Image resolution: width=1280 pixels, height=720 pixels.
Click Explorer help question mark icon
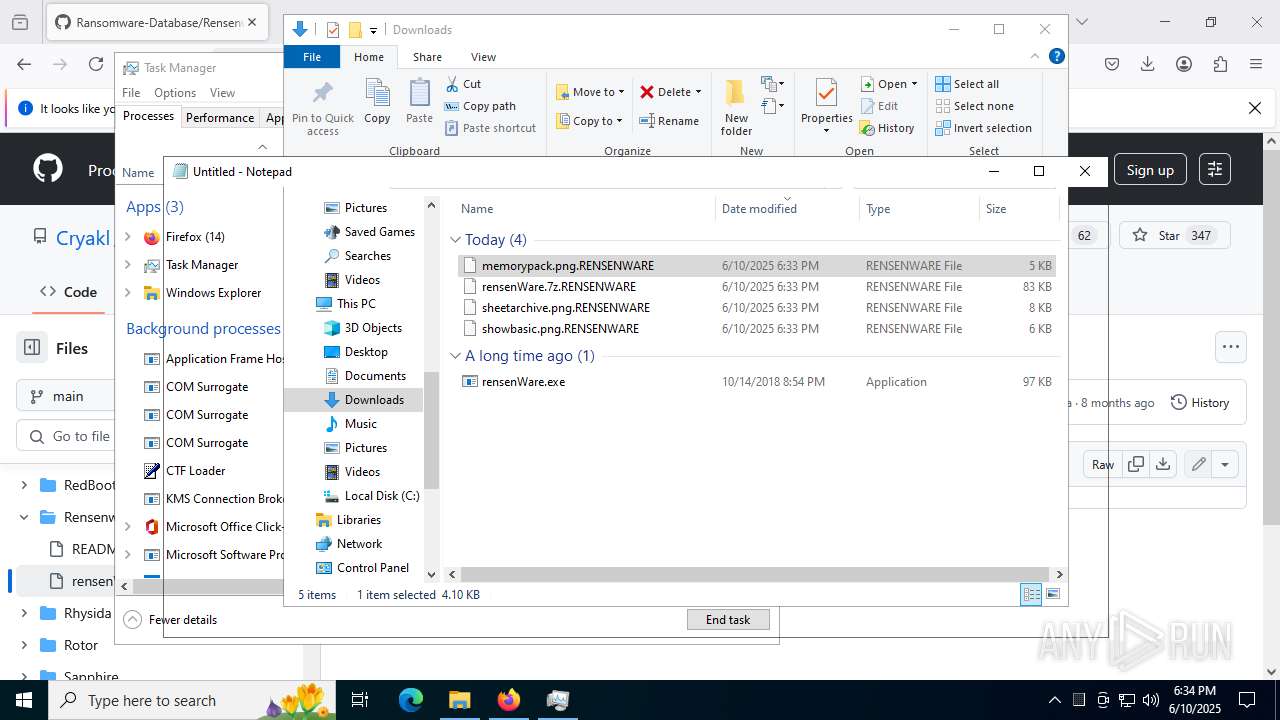[x=1056, y=57]
